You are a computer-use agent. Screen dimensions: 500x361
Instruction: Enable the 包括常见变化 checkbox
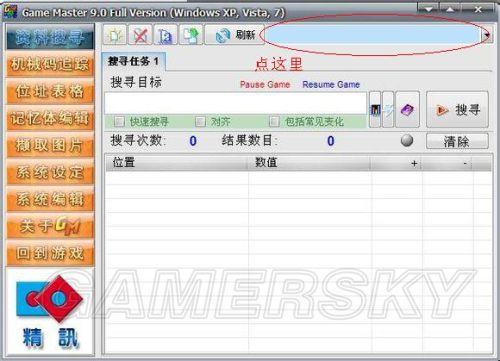click(274, 121)
